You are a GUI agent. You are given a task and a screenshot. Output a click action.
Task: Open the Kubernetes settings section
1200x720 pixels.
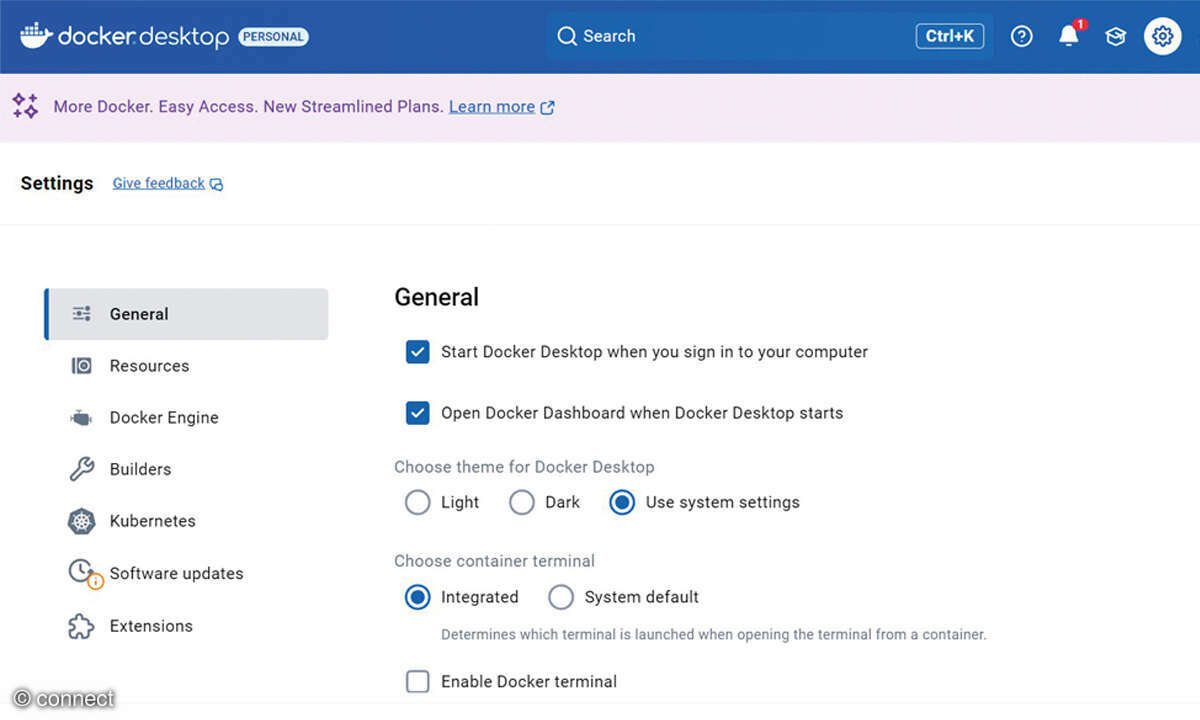(x=186, y=521)
